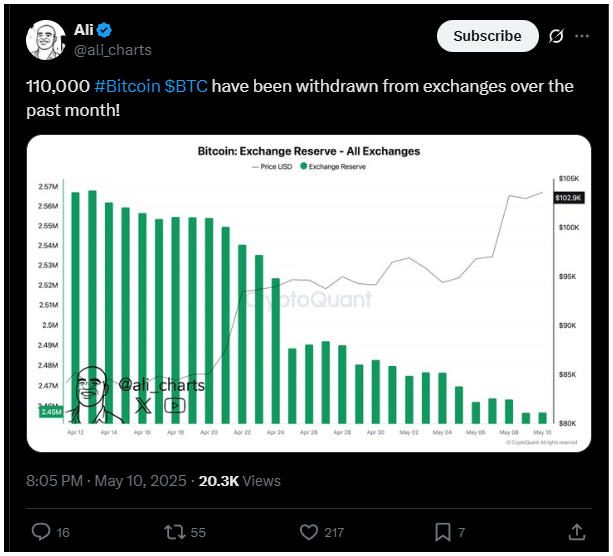
Task: View the 20.3K Views count
Action: coord(240,481)
